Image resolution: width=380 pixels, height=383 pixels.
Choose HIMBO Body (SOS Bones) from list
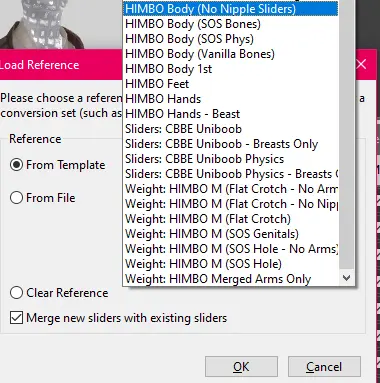click(x=231, y=24)
